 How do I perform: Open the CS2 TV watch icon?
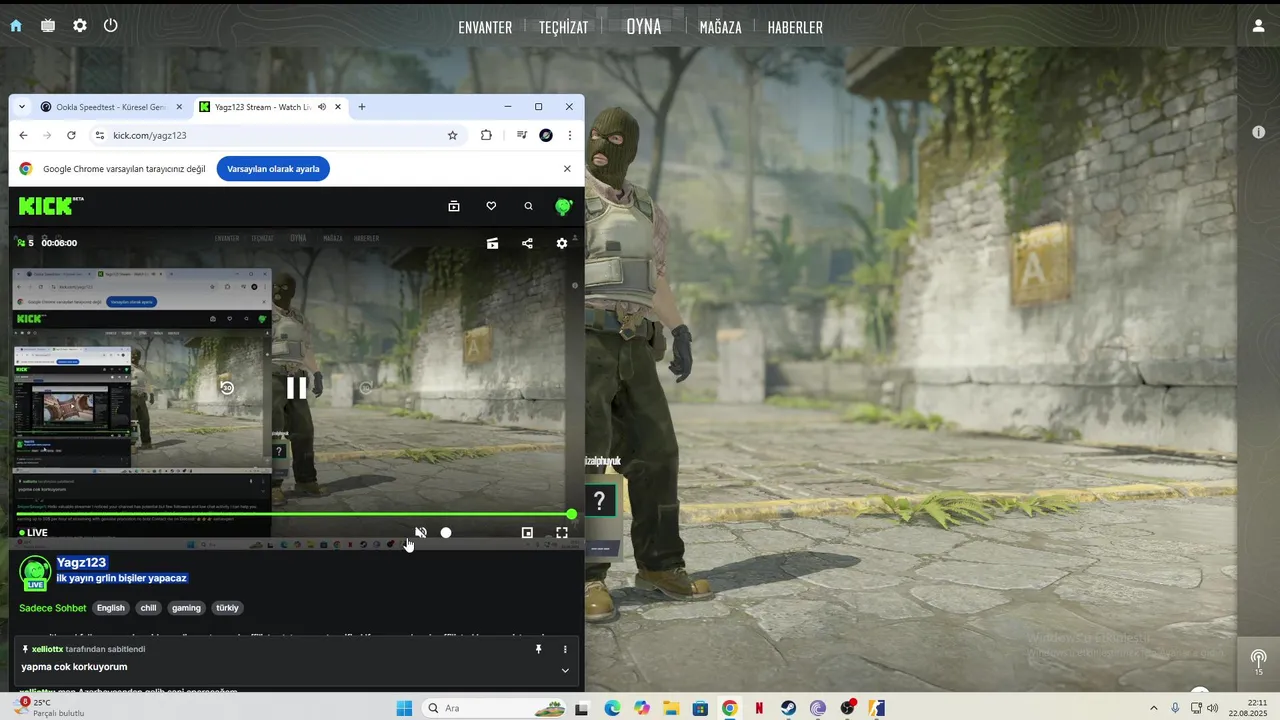48,26
